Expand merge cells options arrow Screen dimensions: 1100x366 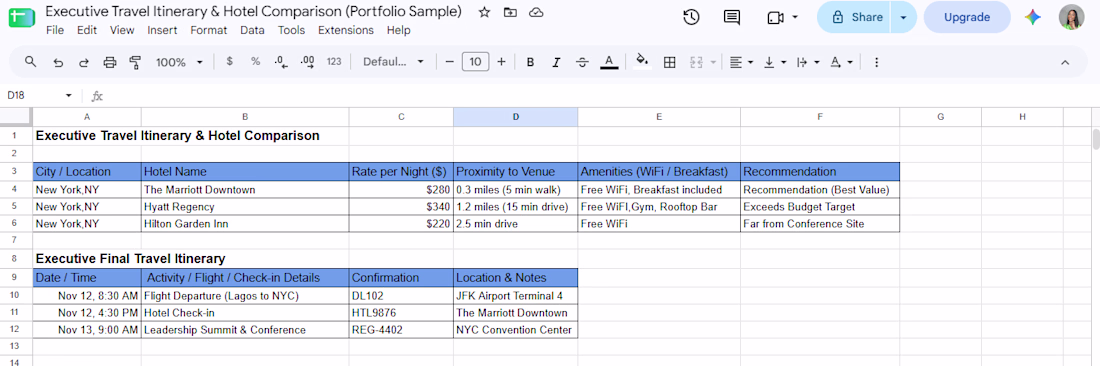713,62
